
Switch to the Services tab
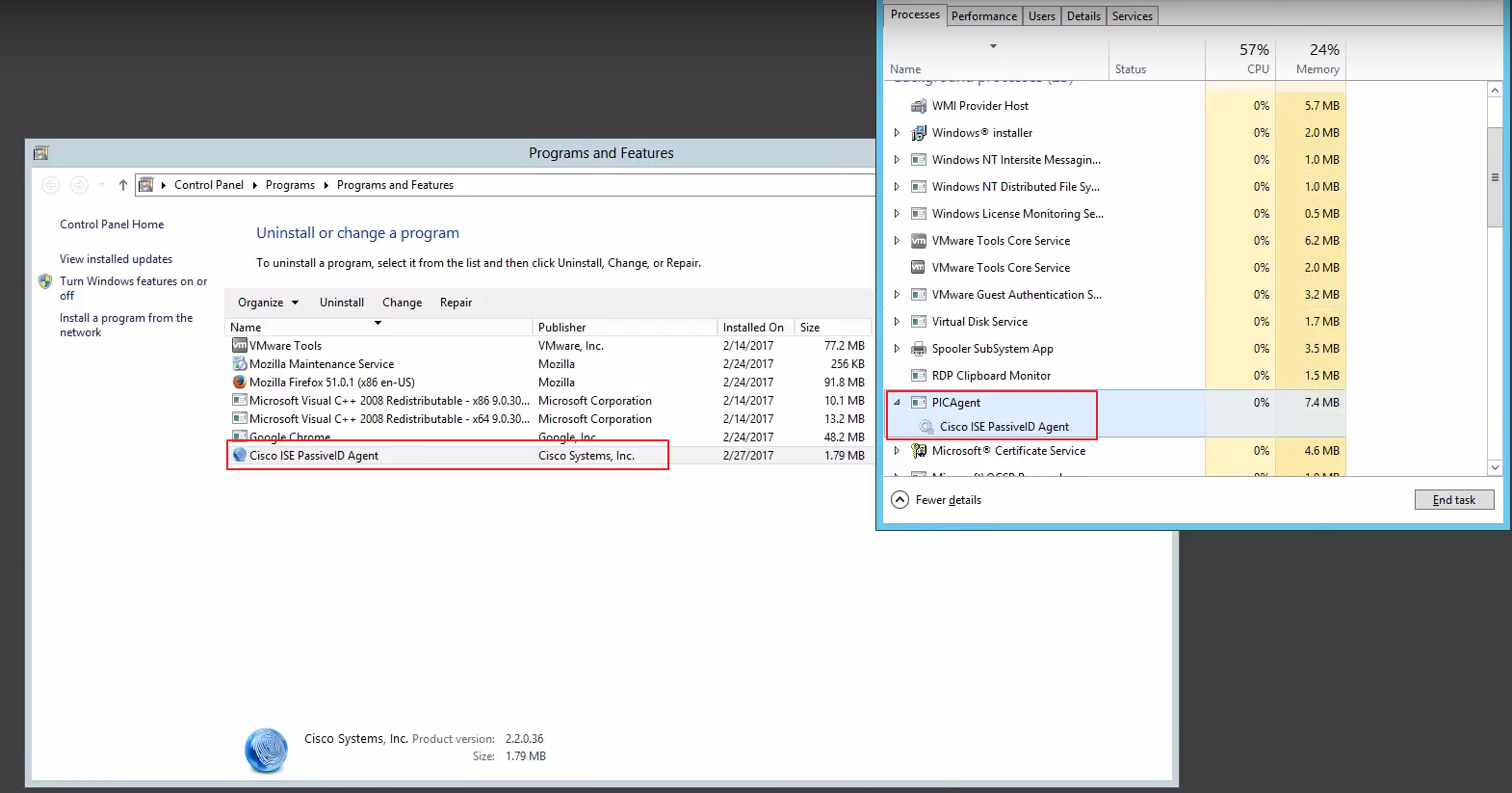pyautogui.click(x=1133, y=16)
